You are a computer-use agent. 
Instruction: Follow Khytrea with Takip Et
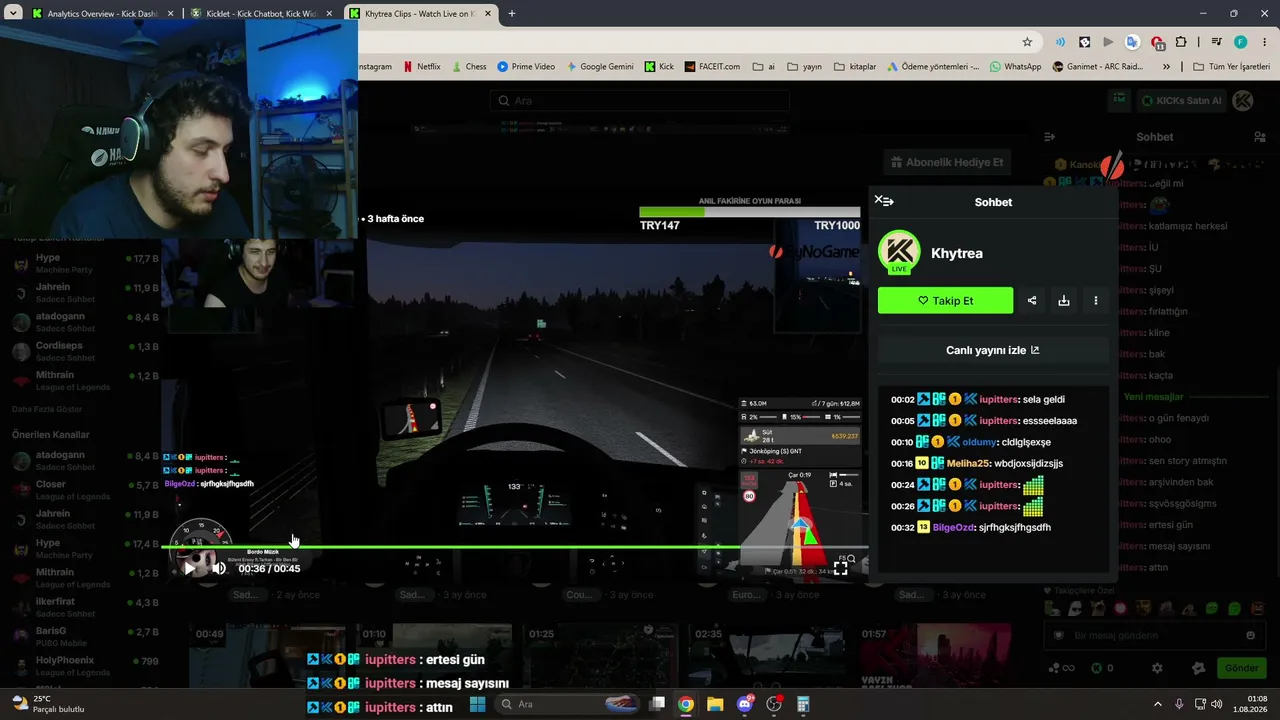pos(945,300)
